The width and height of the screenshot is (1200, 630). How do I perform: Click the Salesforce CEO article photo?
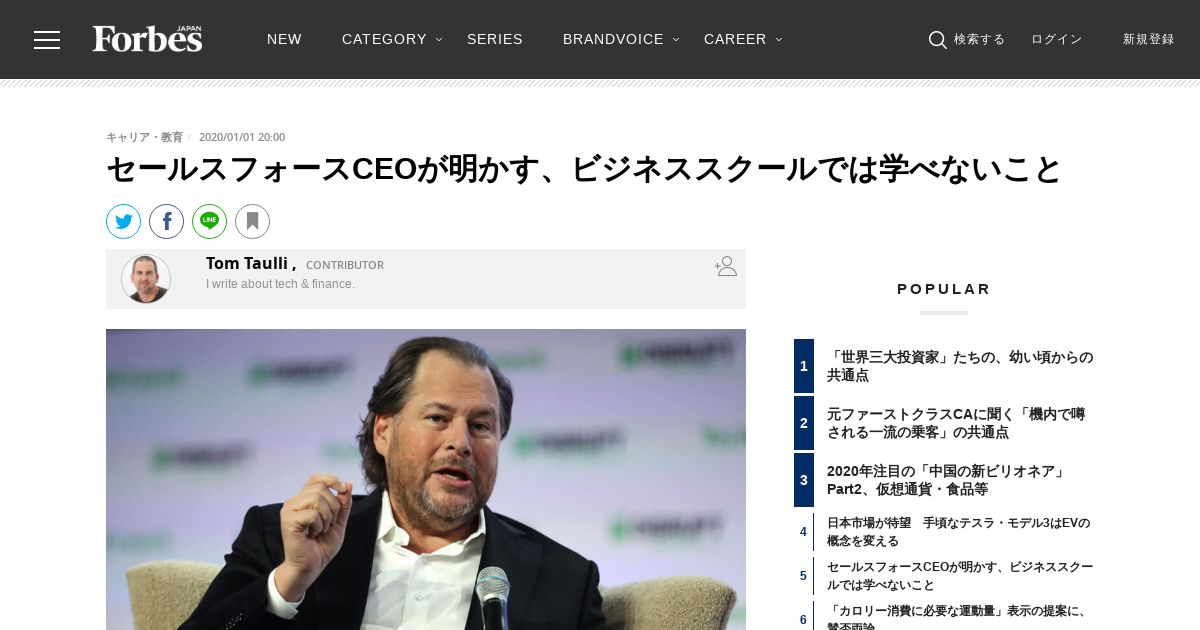(x=426, y=479)
